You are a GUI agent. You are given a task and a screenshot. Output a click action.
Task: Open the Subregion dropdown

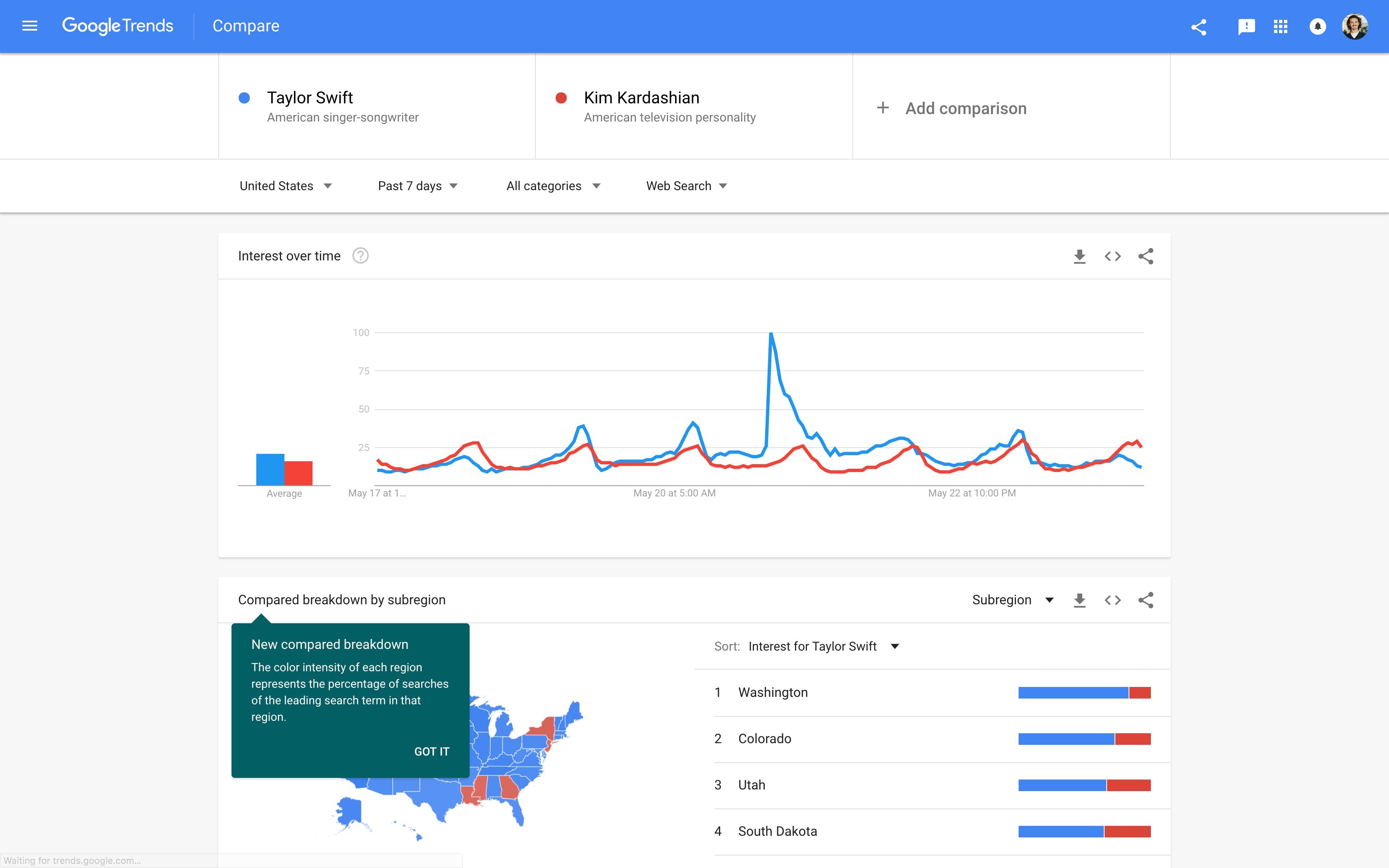[x=1013, y=600]
